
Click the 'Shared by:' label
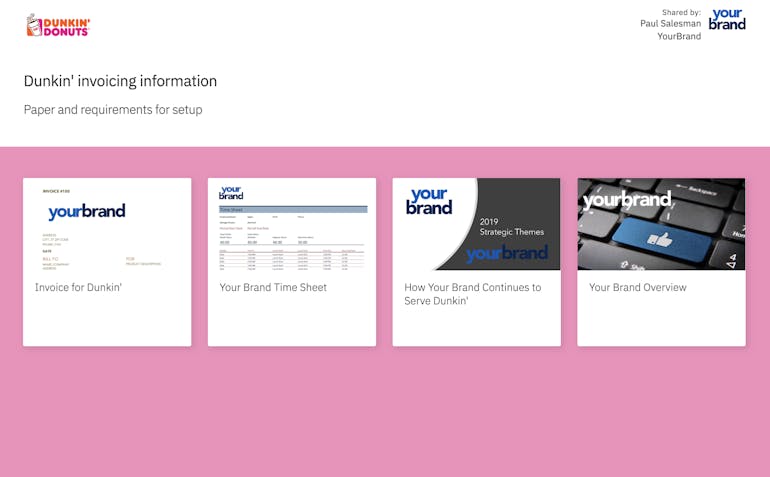[681, 12]
